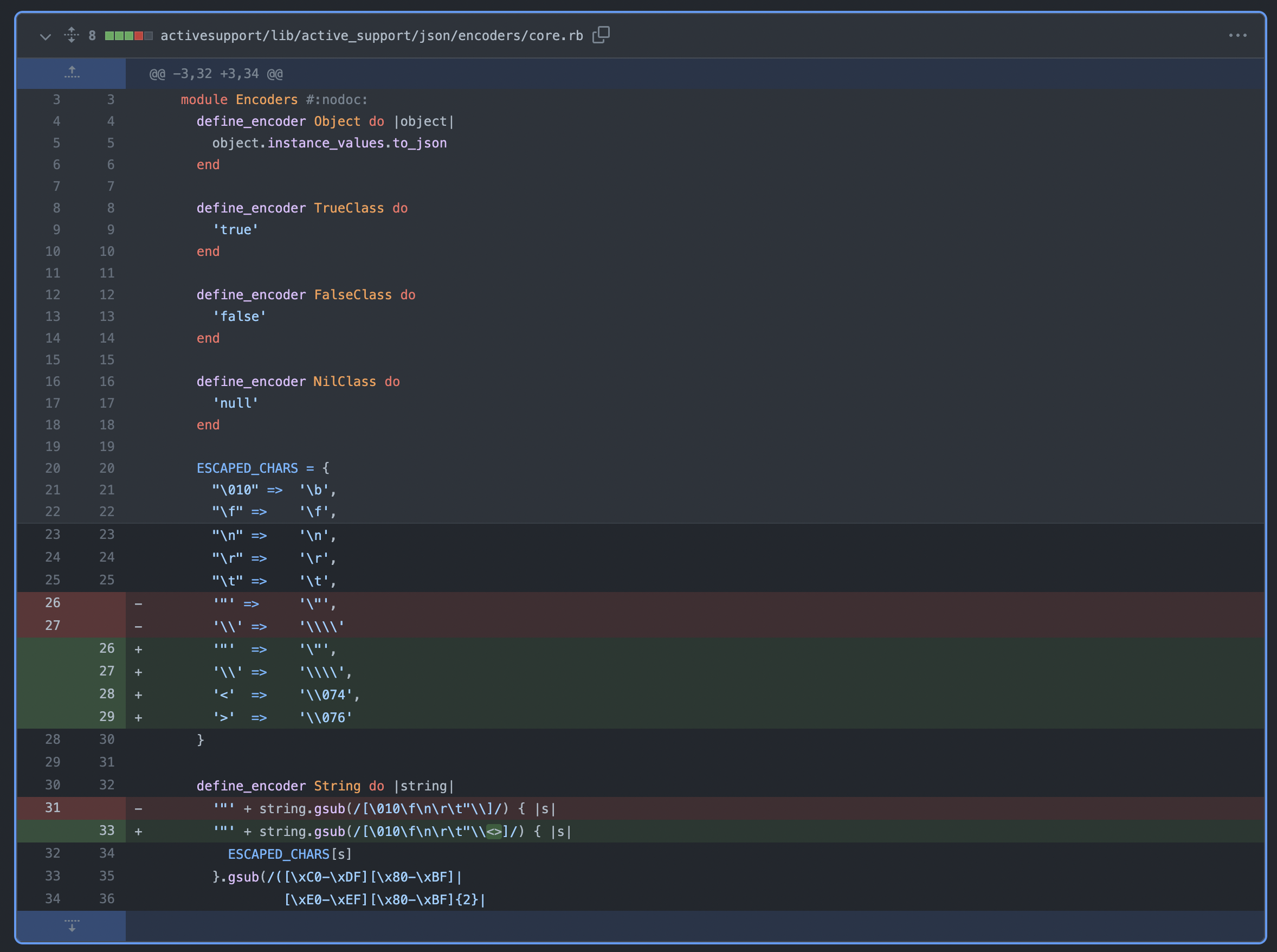
Task: Click added line number 28
Action: tap(107, 694)
